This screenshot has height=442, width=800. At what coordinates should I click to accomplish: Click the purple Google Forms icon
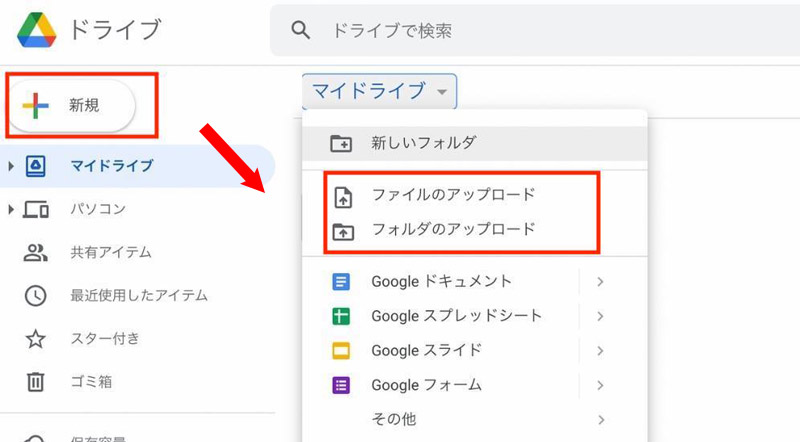341,385
